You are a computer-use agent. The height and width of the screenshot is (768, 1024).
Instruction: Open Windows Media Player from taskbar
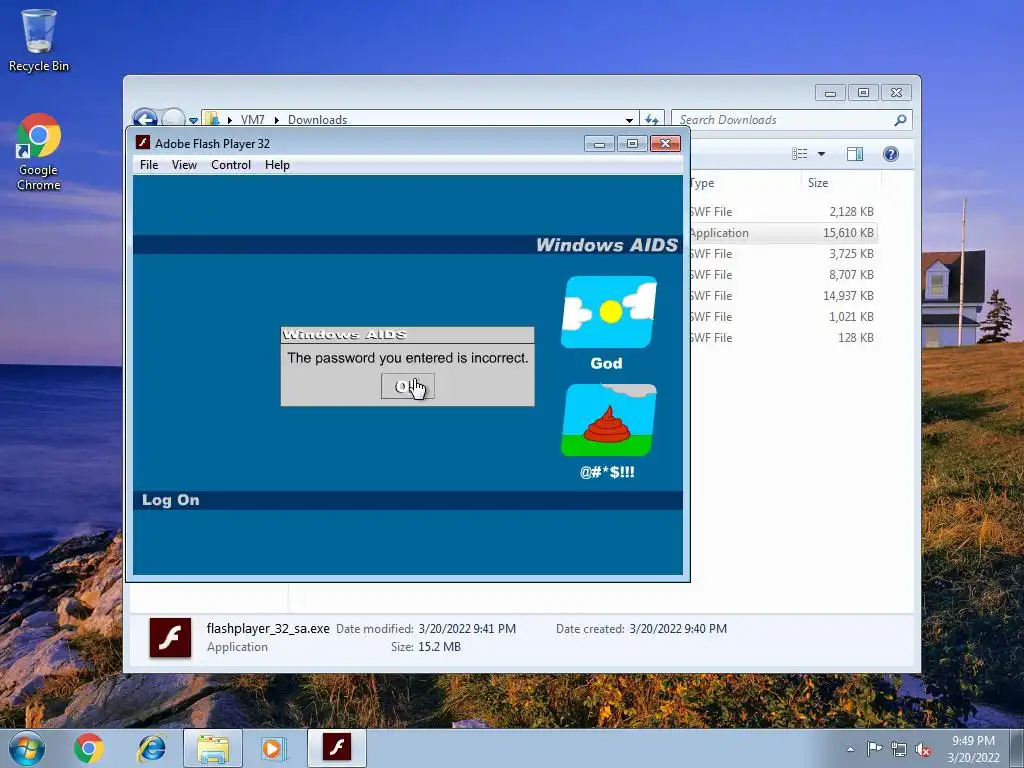[273, 748]
